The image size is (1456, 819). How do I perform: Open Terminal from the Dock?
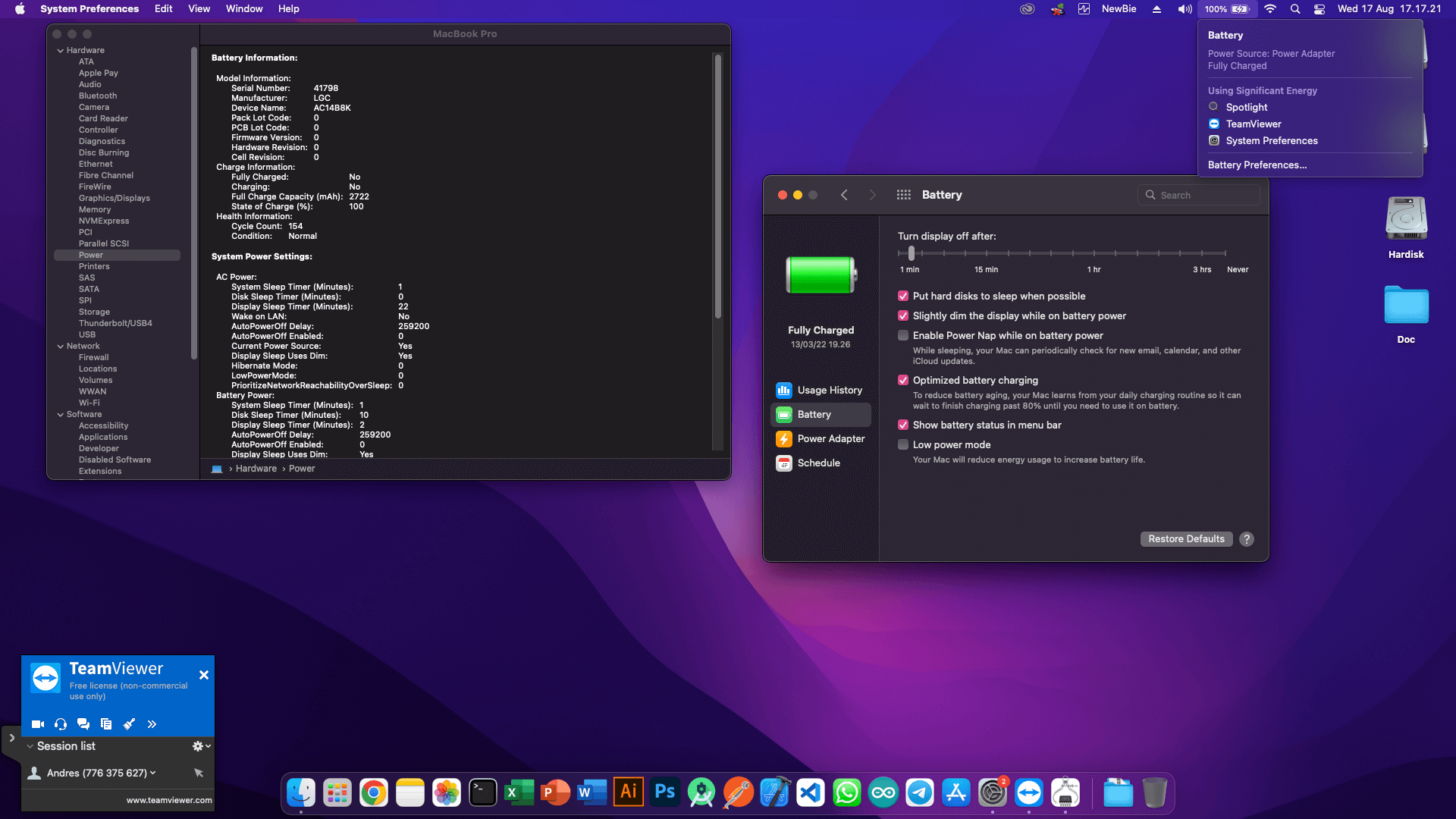(x=483, y=793)
